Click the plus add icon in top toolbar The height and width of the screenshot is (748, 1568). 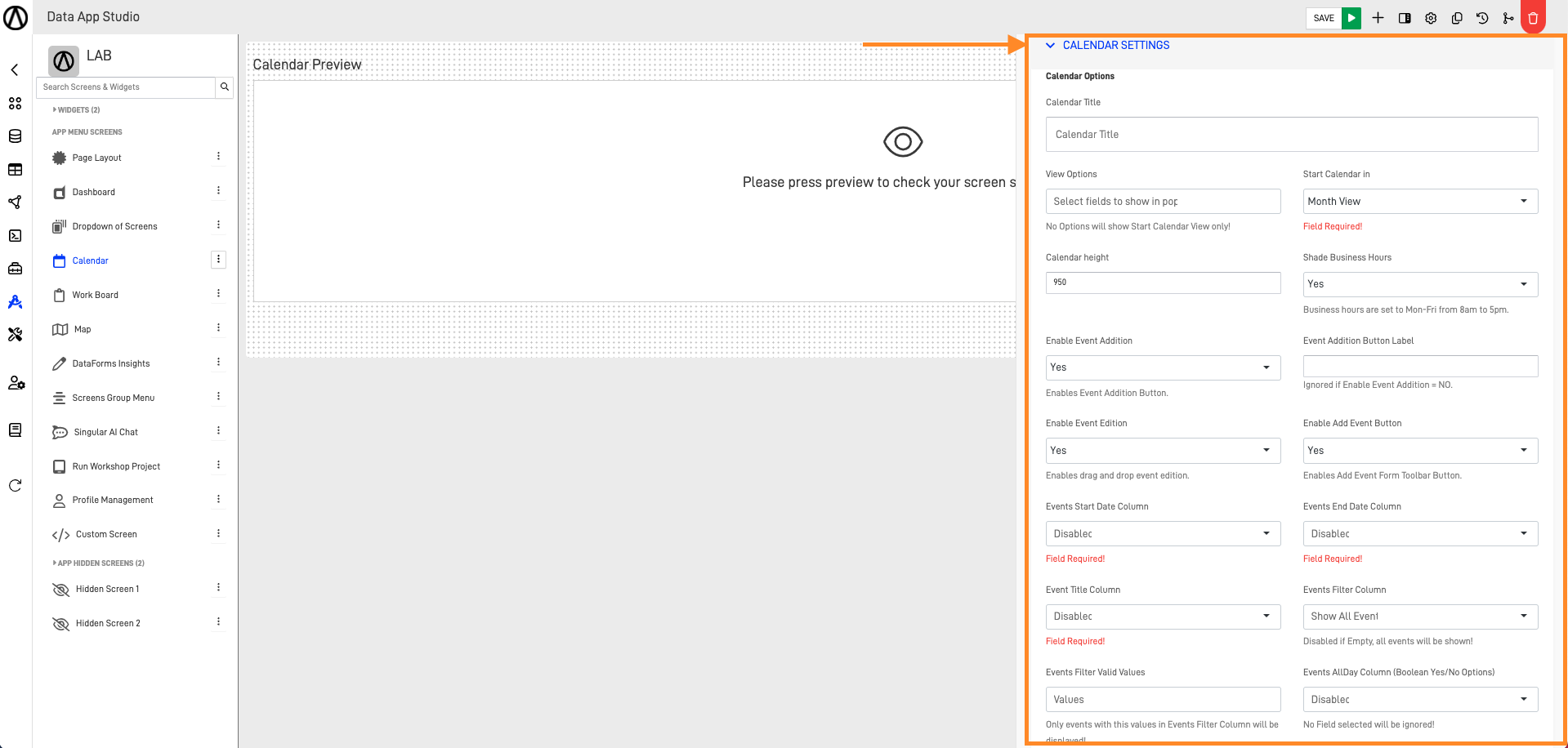[1378, 18]
